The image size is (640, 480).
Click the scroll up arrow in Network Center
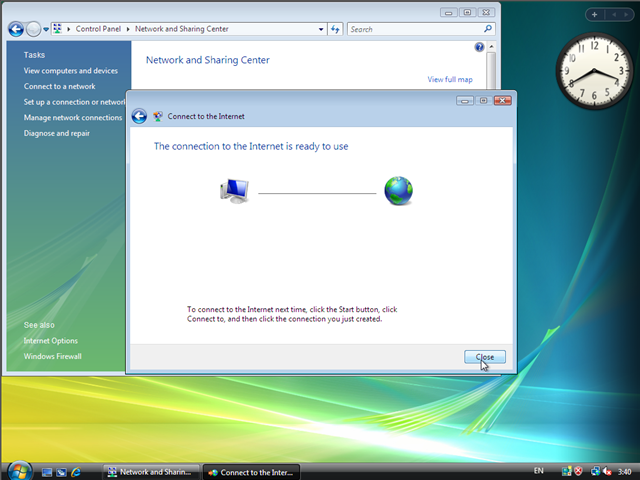point(491,47)
